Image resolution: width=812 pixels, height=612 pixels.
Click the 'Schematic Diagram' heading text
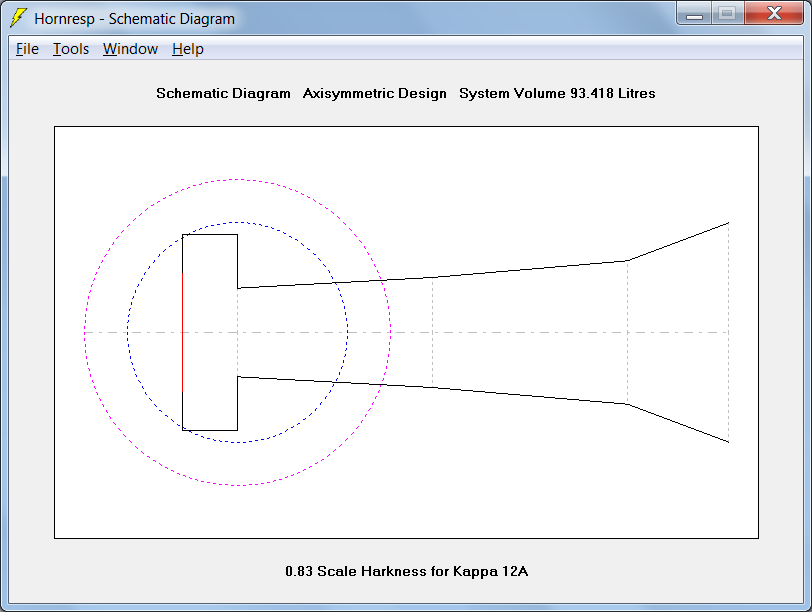pyautogui.click(x=223, y=93)
